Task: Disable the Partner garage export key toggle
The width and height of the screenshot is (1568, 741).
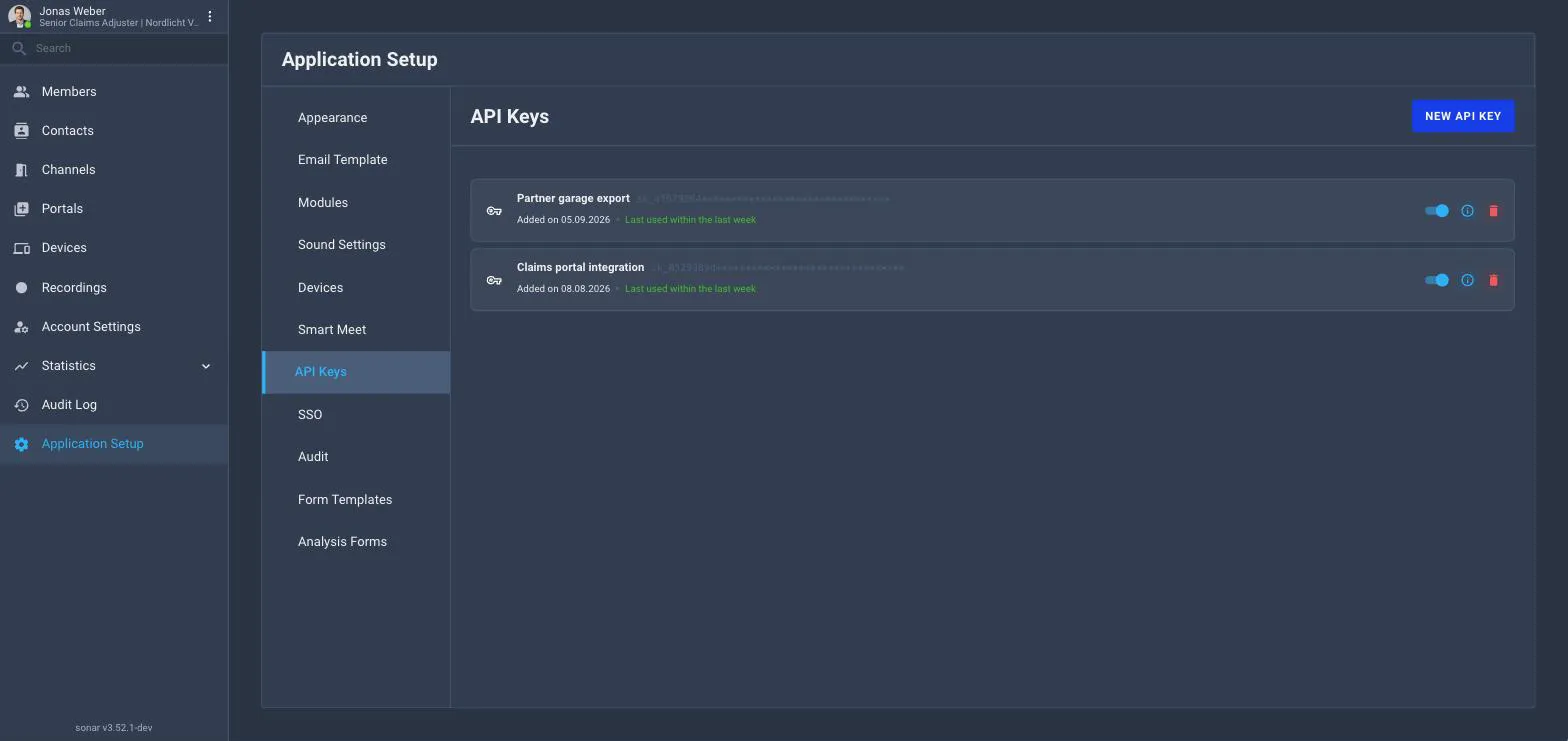Action: click(1437, 211)
